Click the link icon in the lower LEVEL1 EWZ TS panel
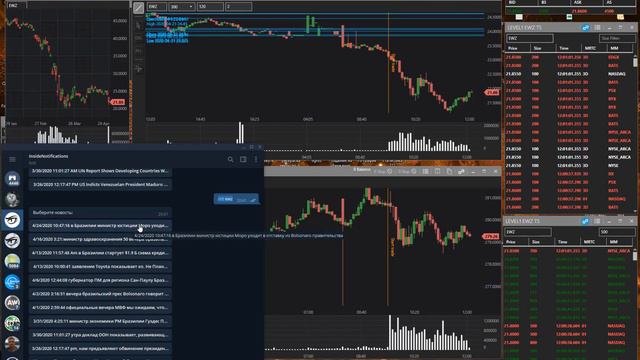Viewport: 640px width, 360px height. pos(585,221)
